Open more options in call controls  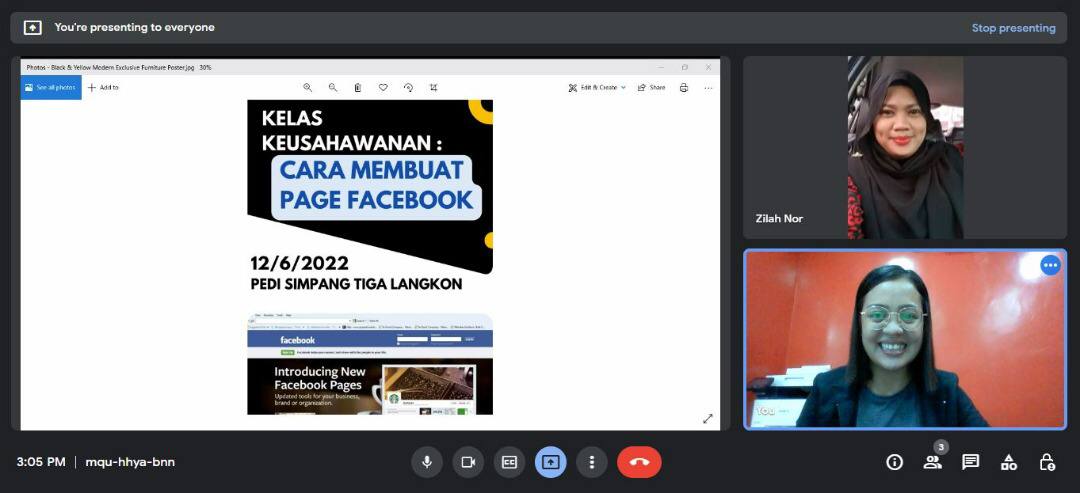(591, 462)
